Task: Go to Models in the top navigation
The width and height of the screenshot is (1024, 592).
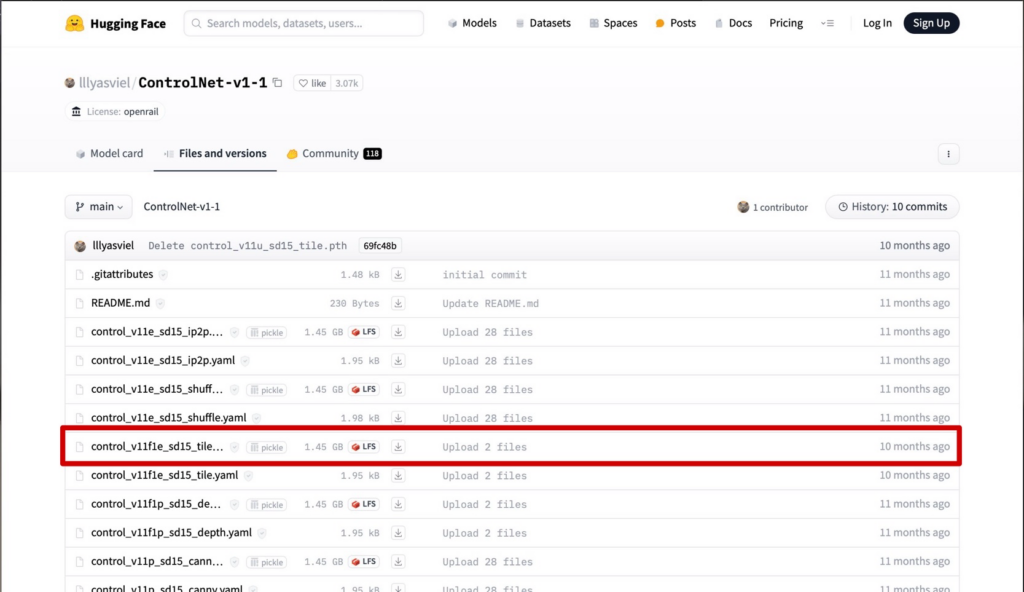Action: click(x=472, y=23)
